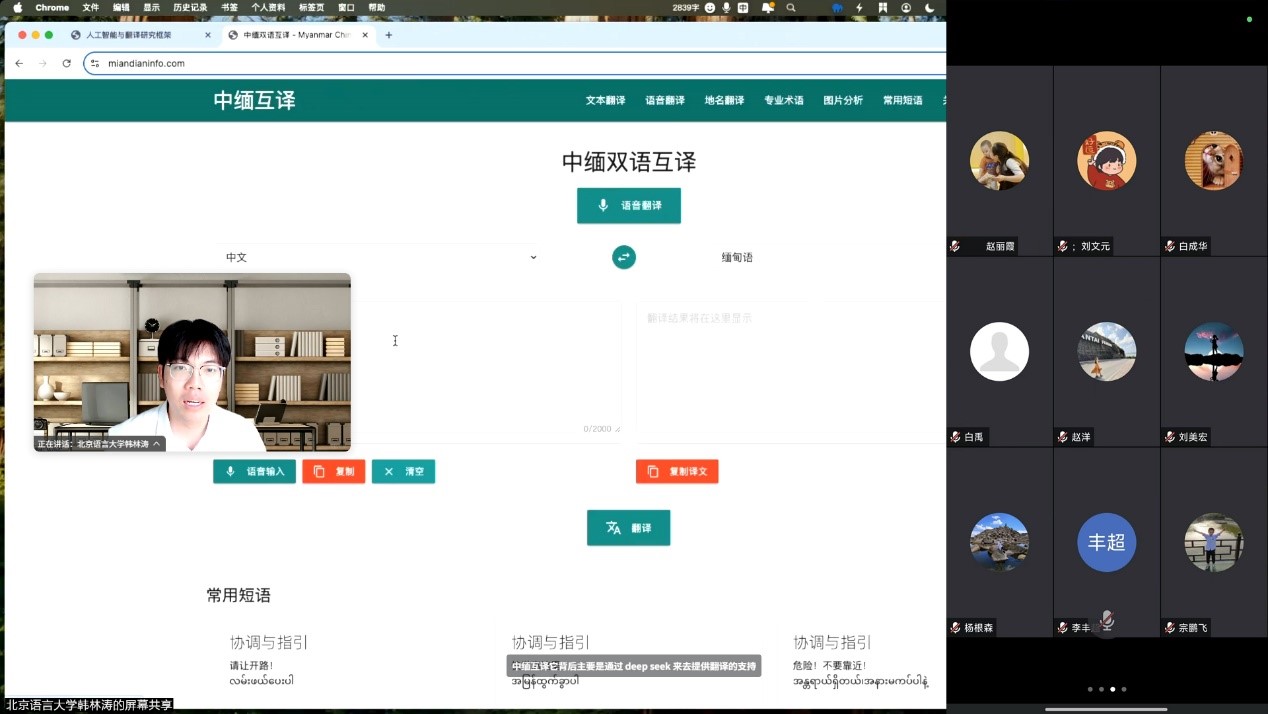This screenshot has height=714, width=1268.
Task: Go to 专业术语 navigation link
Action: 783,100
